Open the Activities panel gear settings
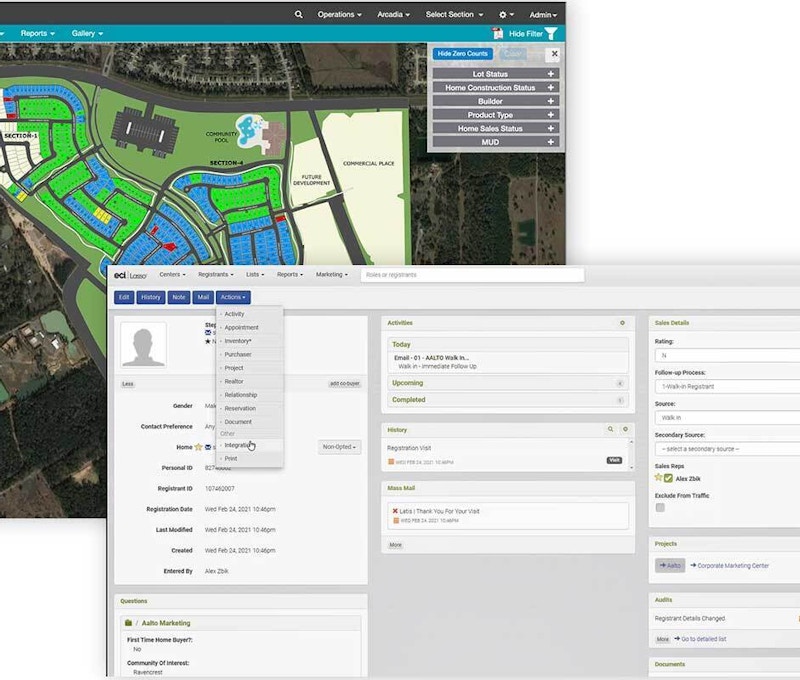This screenshot has width=800, height=680. click(624, 323)
